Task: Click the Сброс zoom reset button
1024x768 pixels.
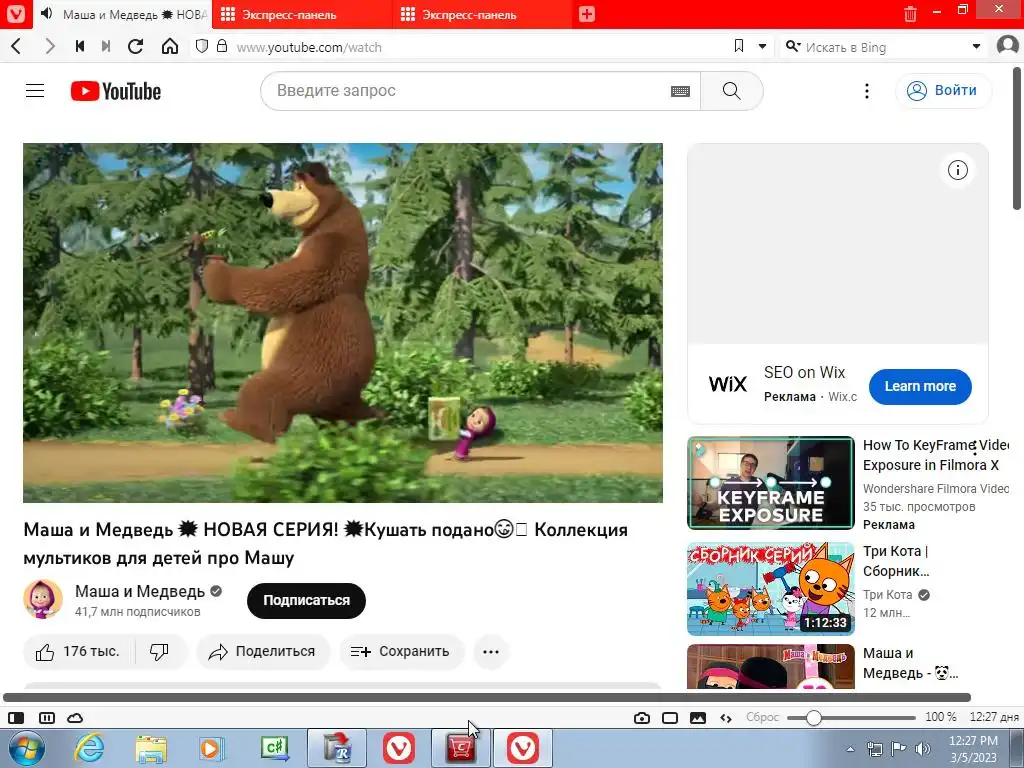Action: click(762, 717)
